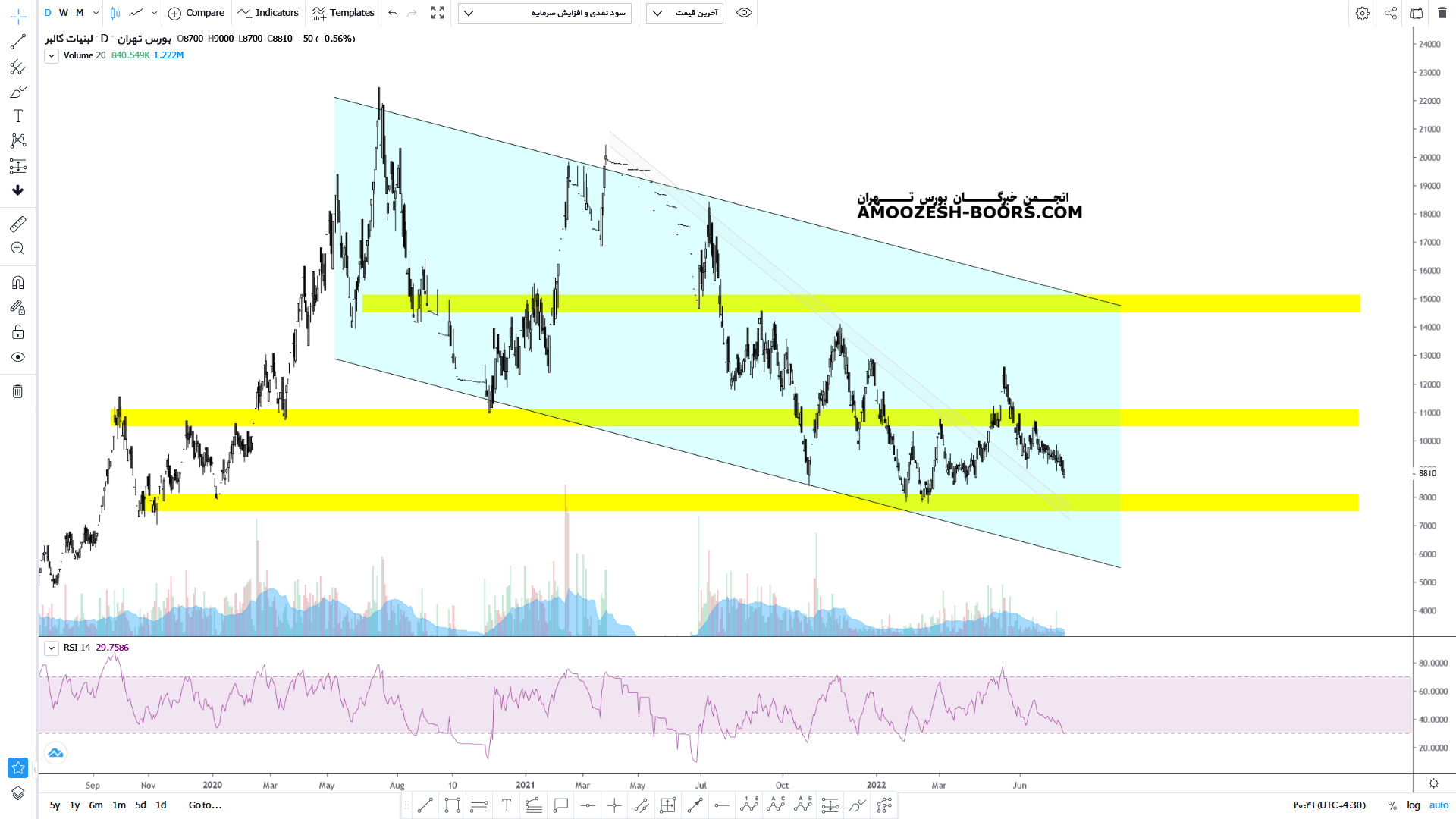Toggle magnet mode in left sidebar
This screenshot has height=819, width=1456.
click(18, 283)
